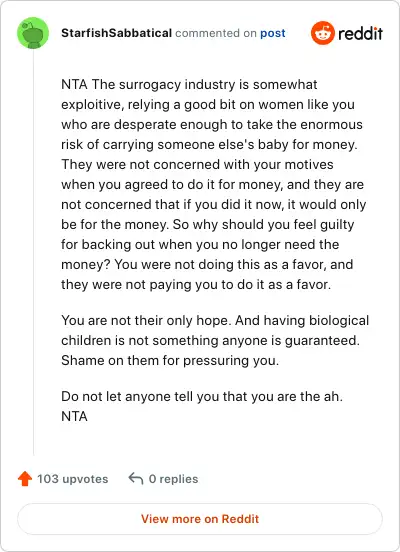The image size is (400, 552).
Task: Click the 103 upvotes count
Action: click(x=73, y=479)
